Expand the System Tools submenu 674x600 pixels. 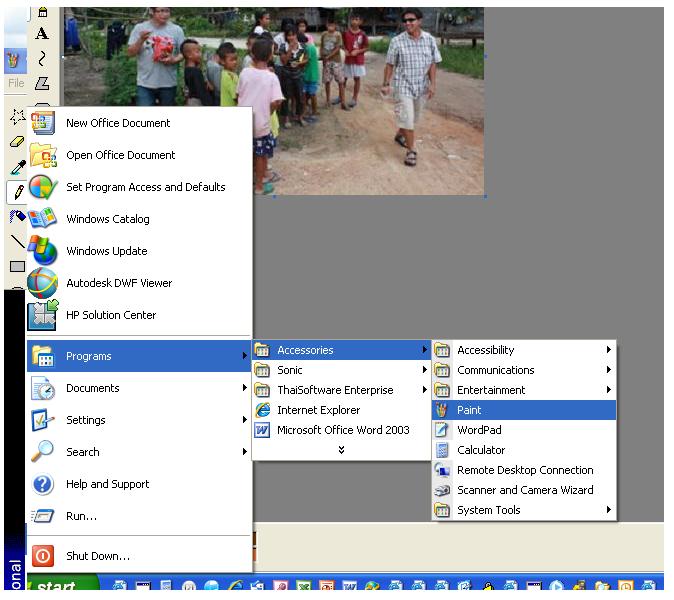[488, 510]
